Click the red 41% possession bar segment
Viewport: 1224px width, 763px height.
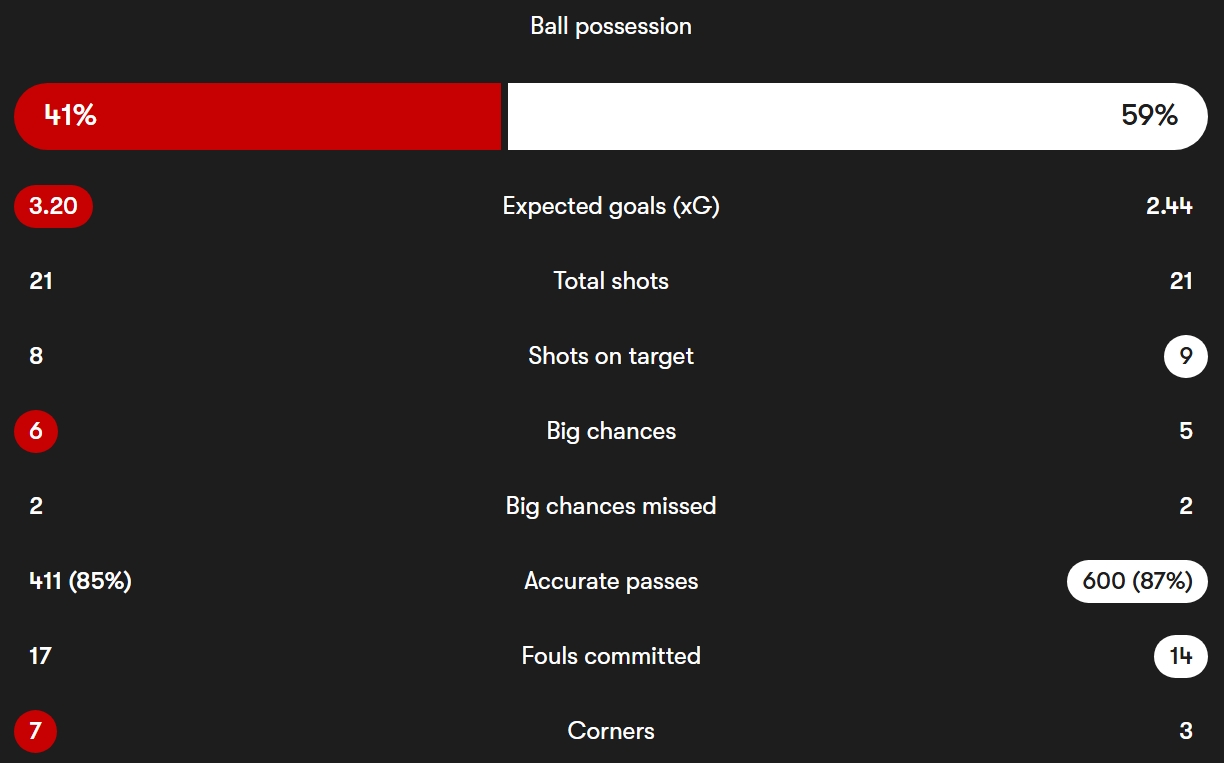pos(257,116)
